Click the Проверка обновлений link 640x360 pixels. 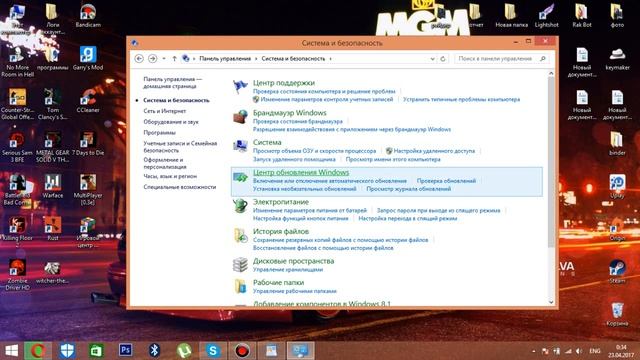pyautogui.click(x=446, y=181)
